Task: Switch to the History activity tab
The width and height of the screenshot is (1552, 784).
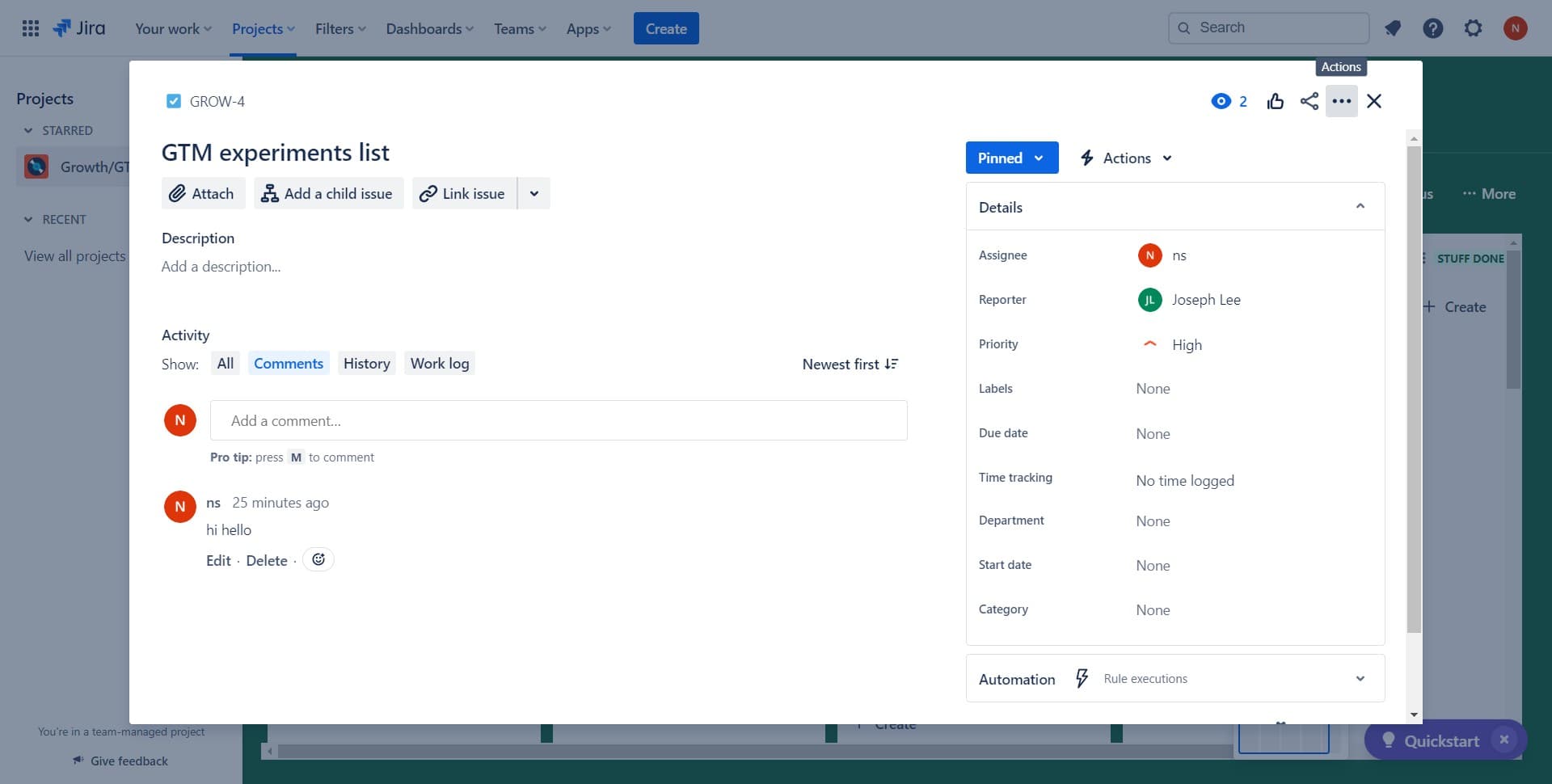Action: [x=366, y=364]
